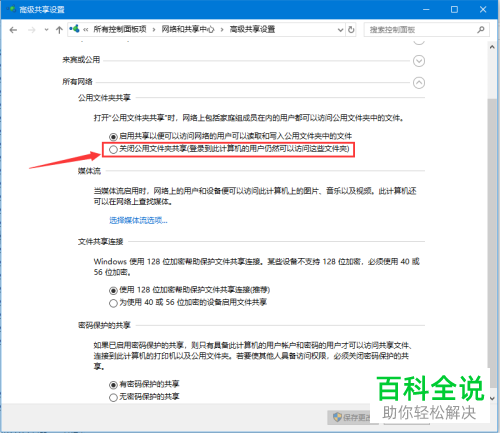Go back with the back arrow
Viewport: 500px width, 433px height.
tap(13, 30)
